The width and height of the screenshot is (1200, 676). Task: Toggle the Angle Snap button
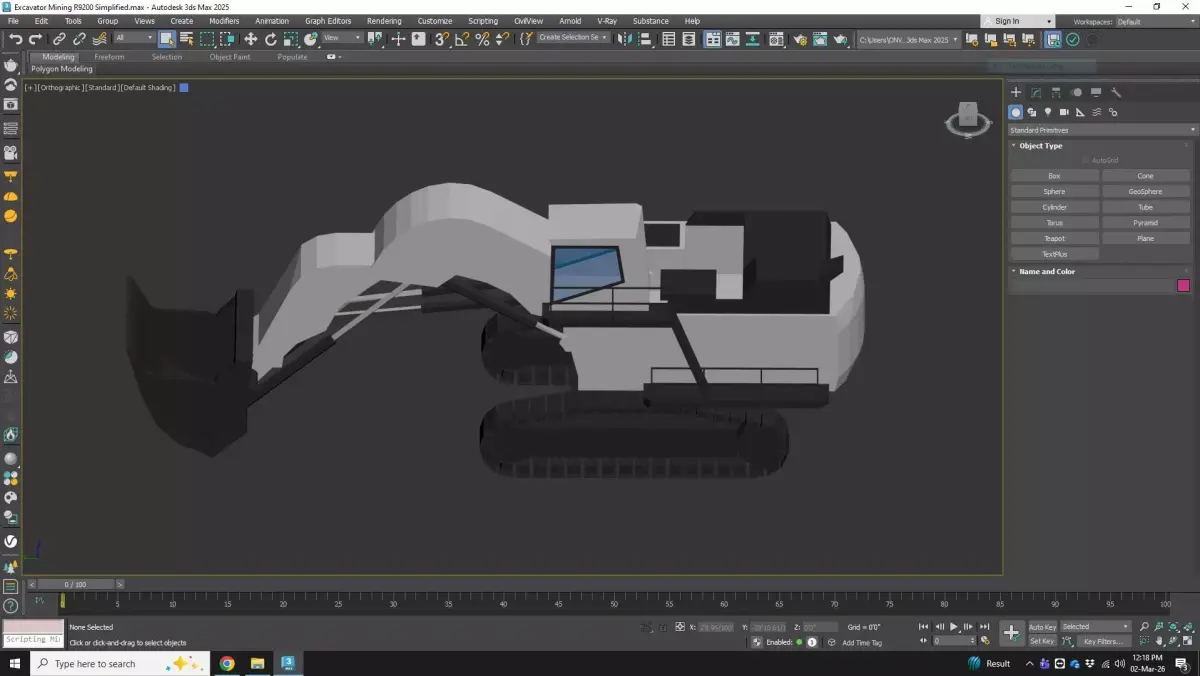[462, 39]
